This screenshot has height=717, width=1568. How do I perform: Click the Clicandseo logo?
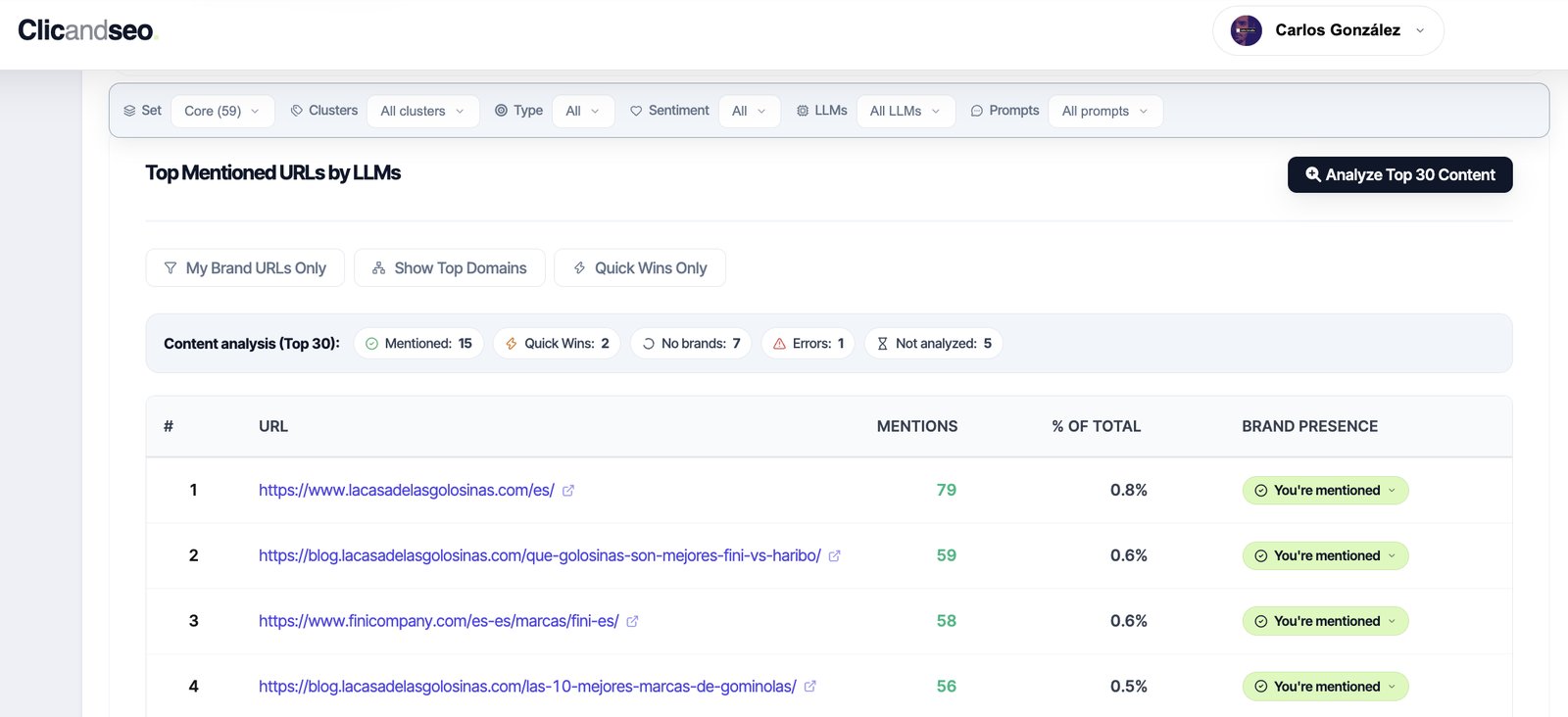pos(87,30)
